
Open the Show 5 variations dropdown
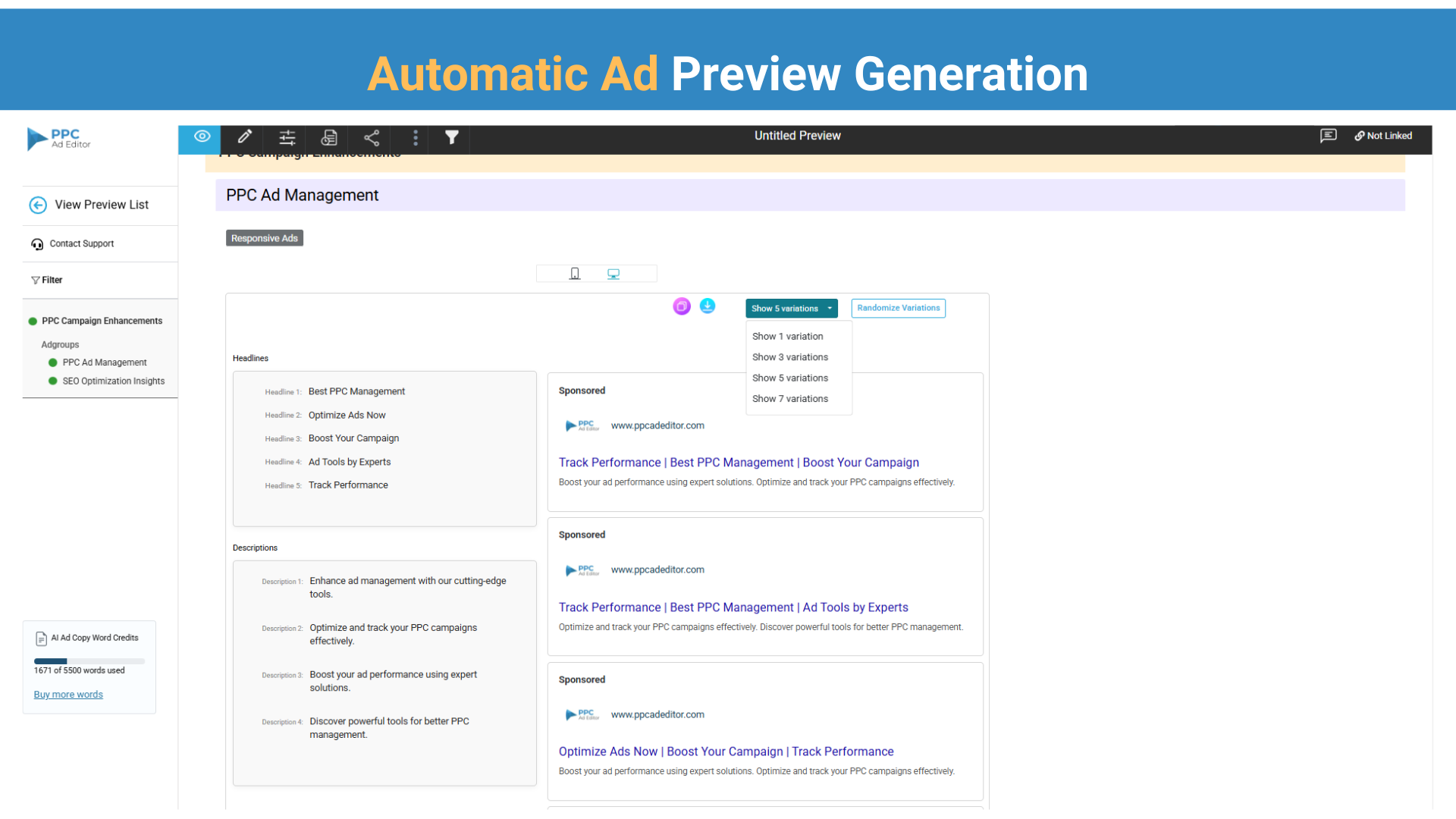click(x=791, y=309)
